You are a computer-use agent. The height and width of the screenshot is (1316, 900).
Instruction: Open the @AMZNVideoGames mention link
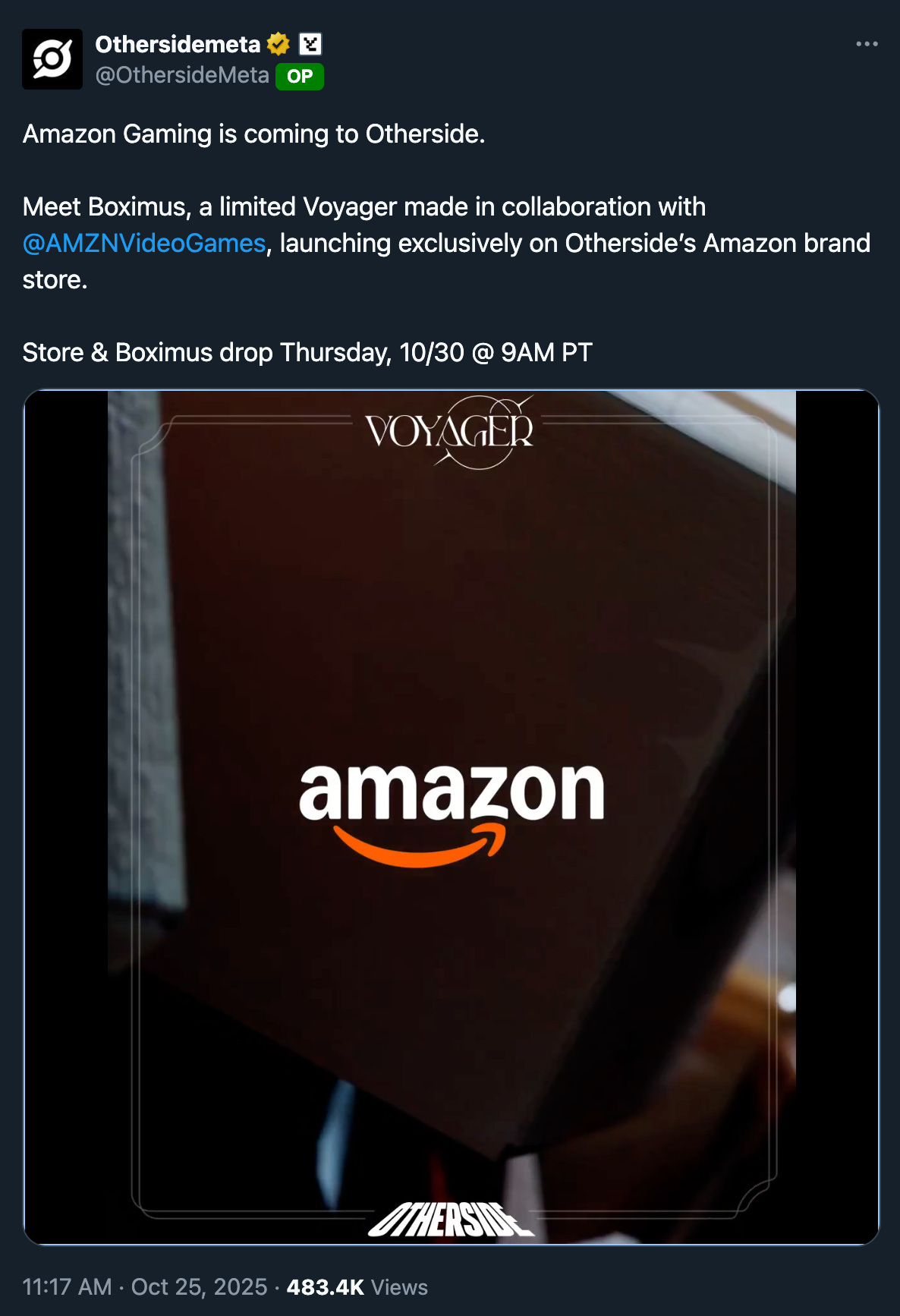[x=144, y=243]
